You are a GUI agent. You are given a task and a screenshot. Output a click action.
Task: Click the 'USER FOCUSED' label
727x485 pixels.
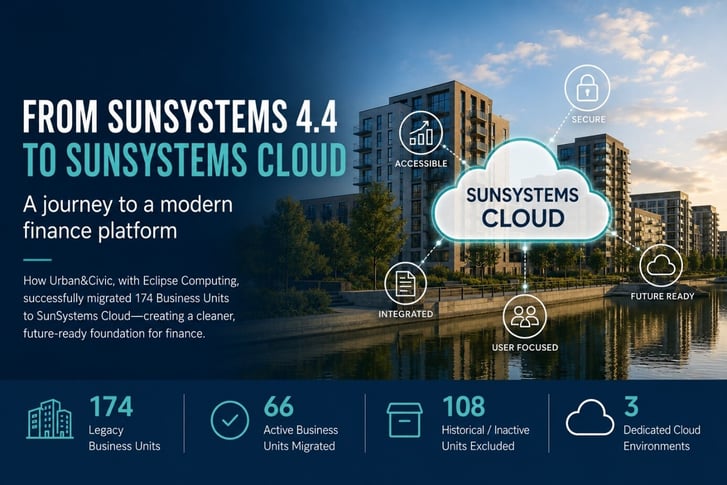[525, 347]
